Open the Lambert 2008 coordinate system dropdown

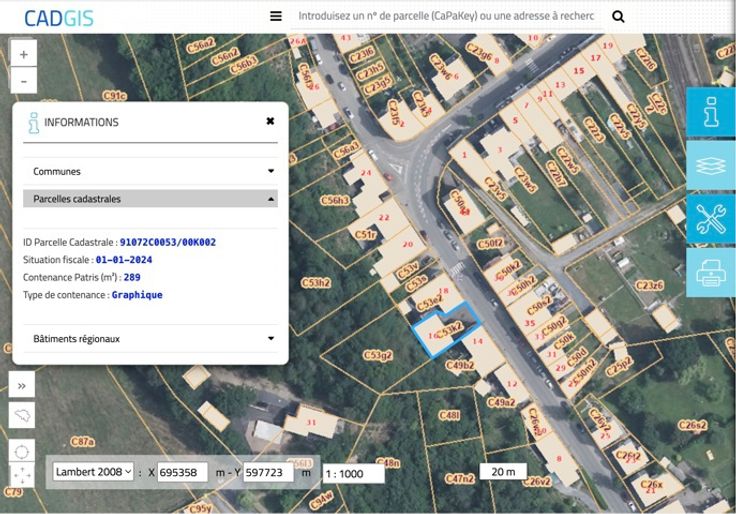click(x=93, y=472)
